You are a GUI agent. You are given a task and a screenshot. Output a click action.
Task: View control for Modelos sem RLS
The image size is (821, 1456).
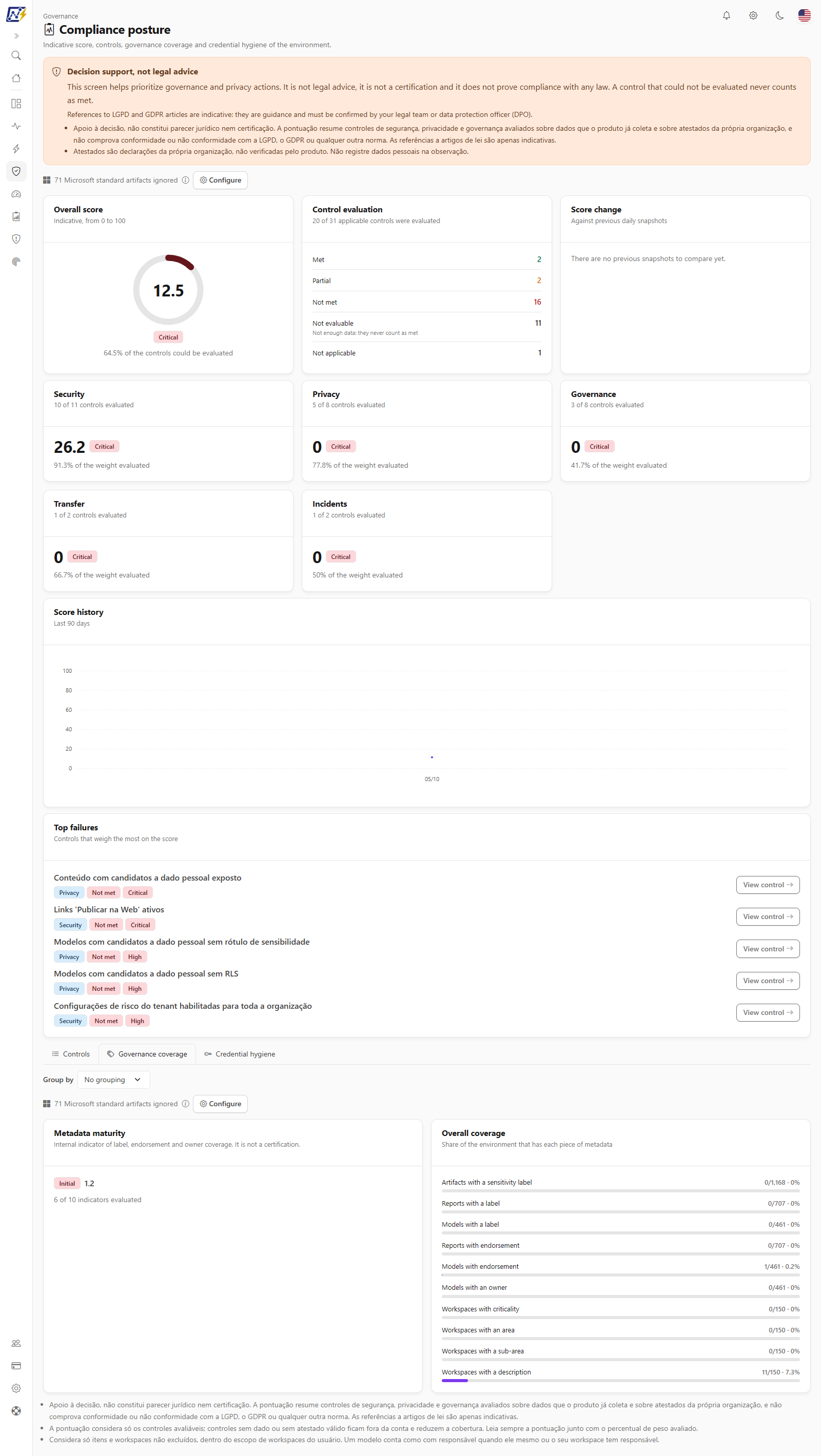767,981
